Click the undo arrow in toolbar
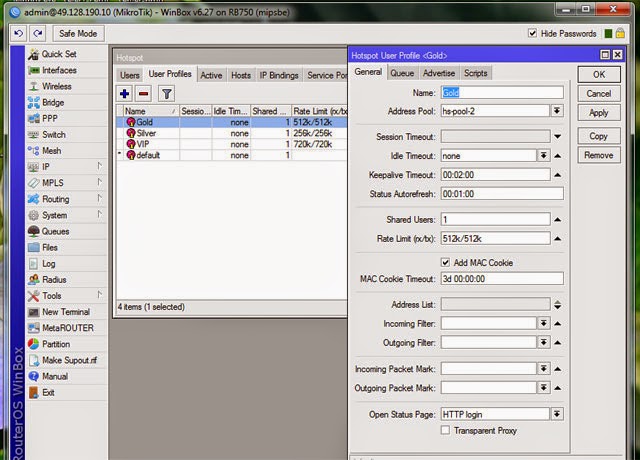This screenshot has height=460, width=640. (19, 33)
